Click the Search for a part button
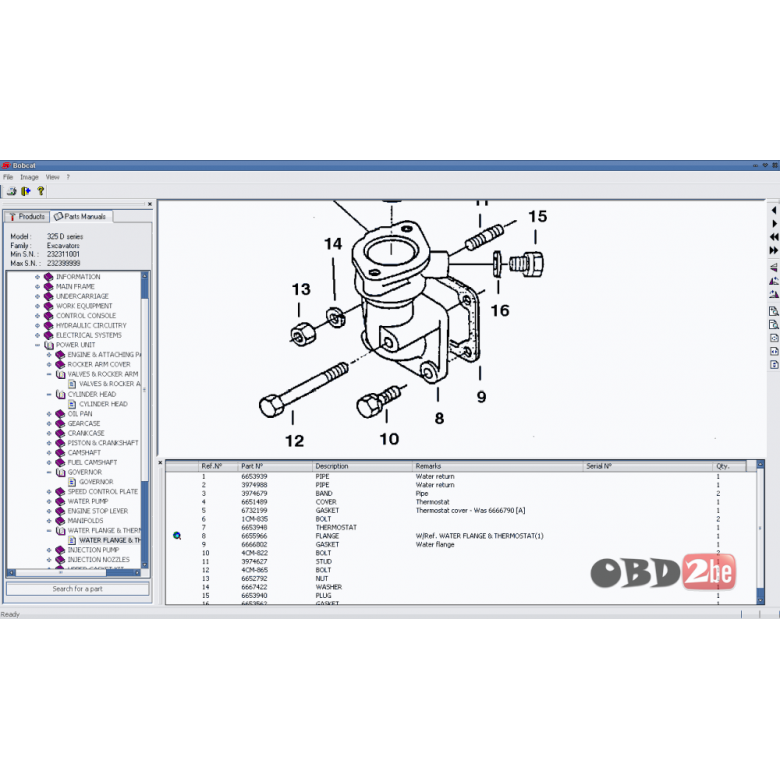 [x=78, y=589]
